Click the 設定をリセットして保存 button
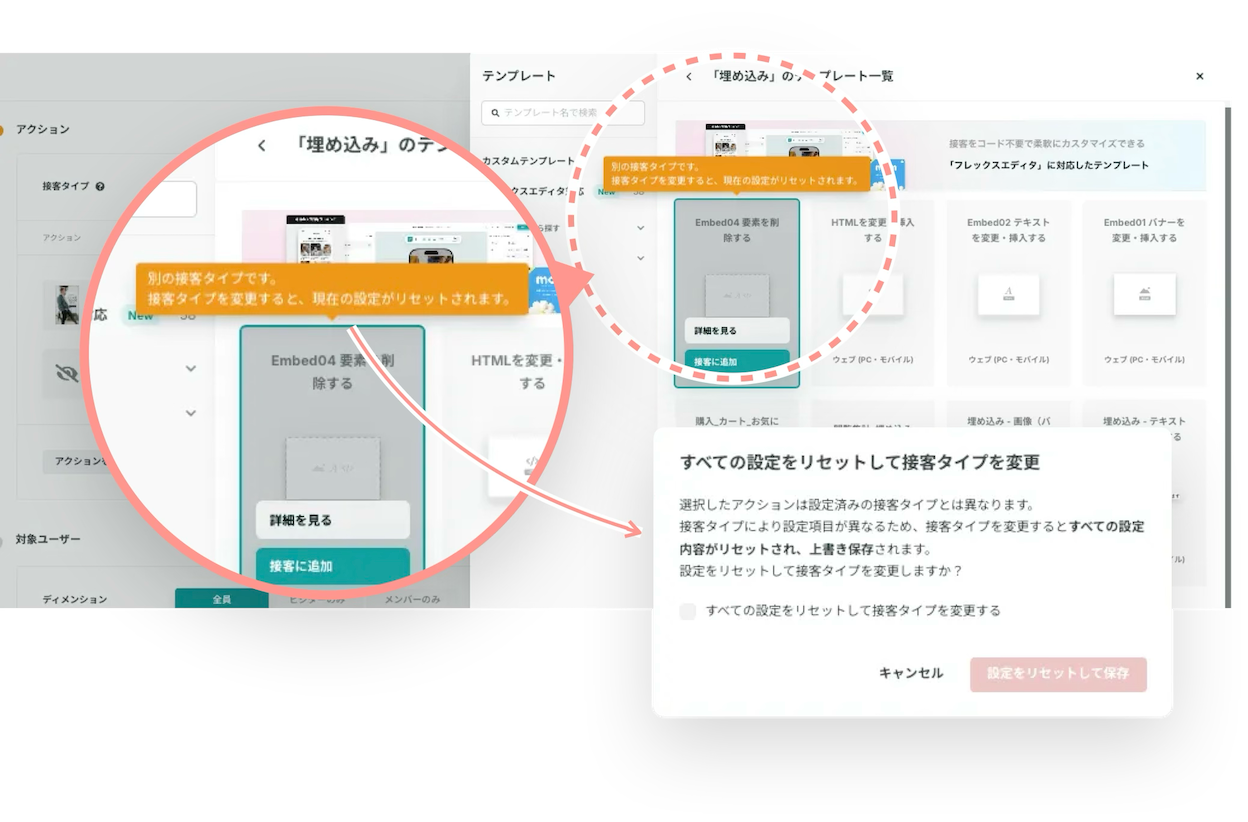 (1058, 674)
